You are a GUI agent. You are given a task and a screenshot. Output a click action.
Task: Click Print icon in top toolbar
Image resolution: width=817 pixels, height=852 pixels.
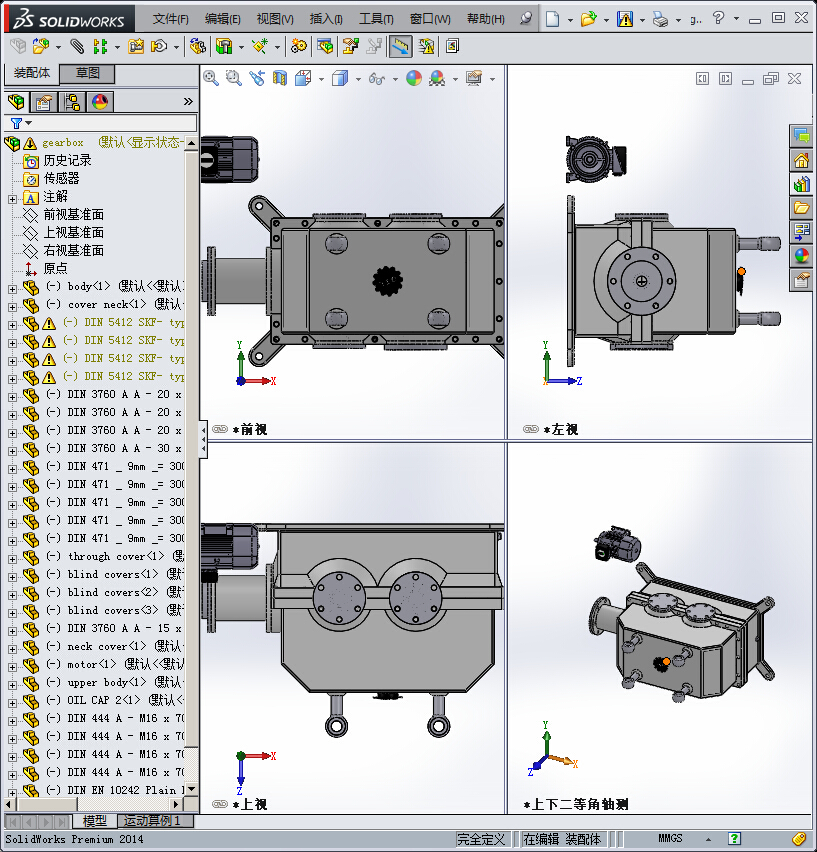pyautogui.click(x=660, y=20)
